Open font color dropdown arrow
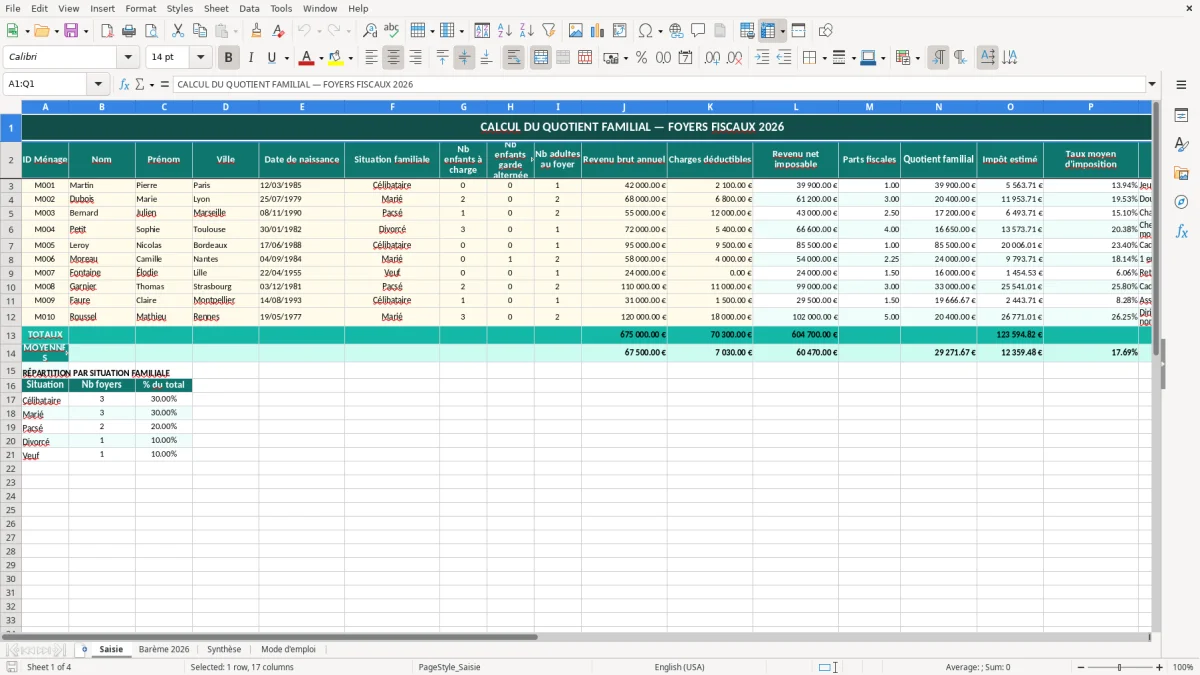Screen dimensions: 1200x675 pos(321,58)
